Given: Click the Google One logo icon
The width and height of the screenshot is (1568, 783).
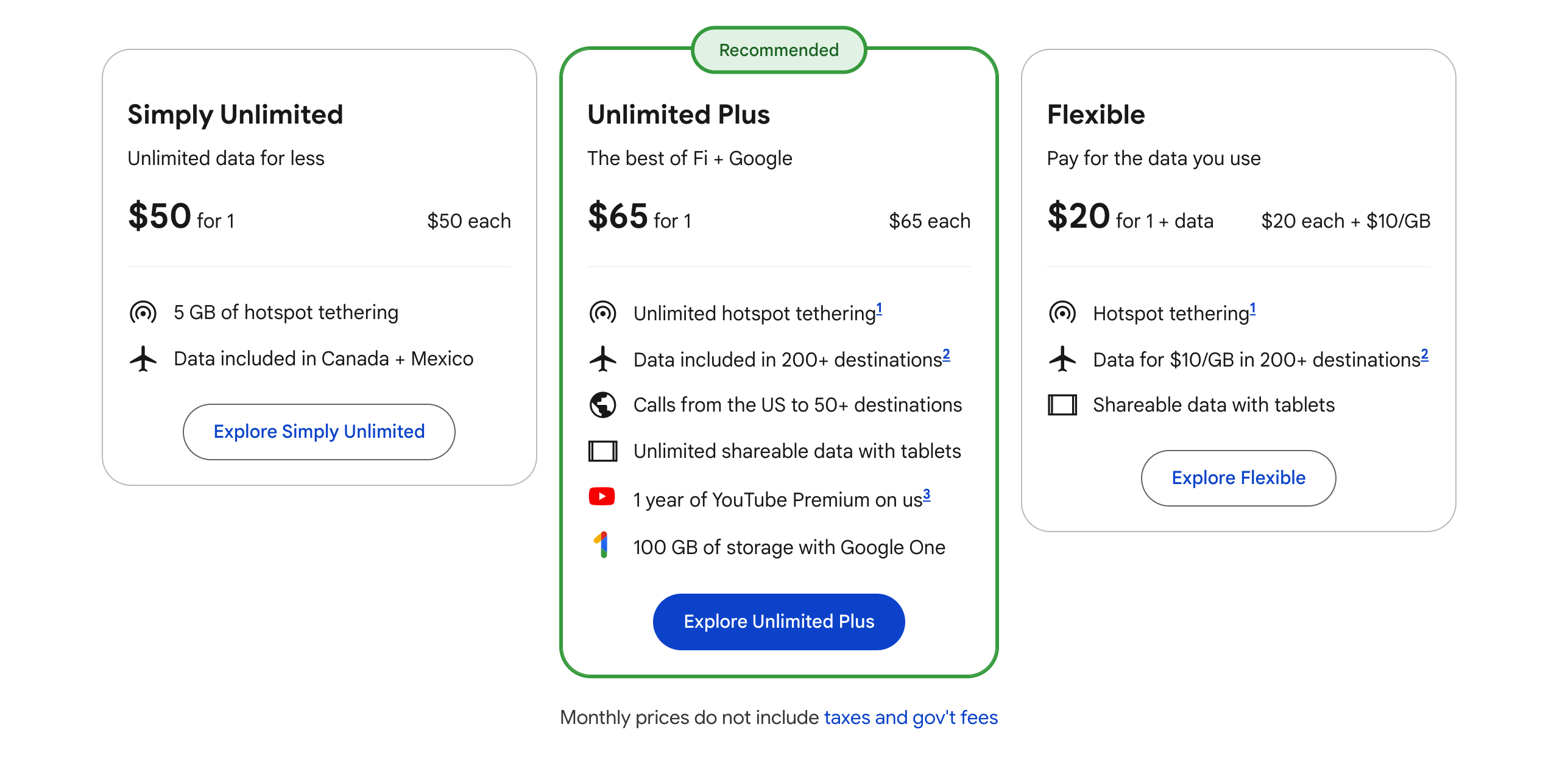Looking at the screenshot, I should point(602,544).
